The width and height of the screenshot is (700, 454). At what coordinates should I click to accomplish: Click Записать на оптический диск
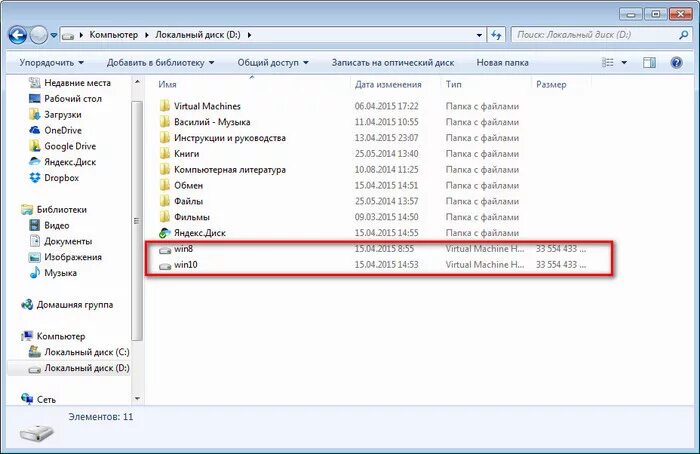(393, 62)
